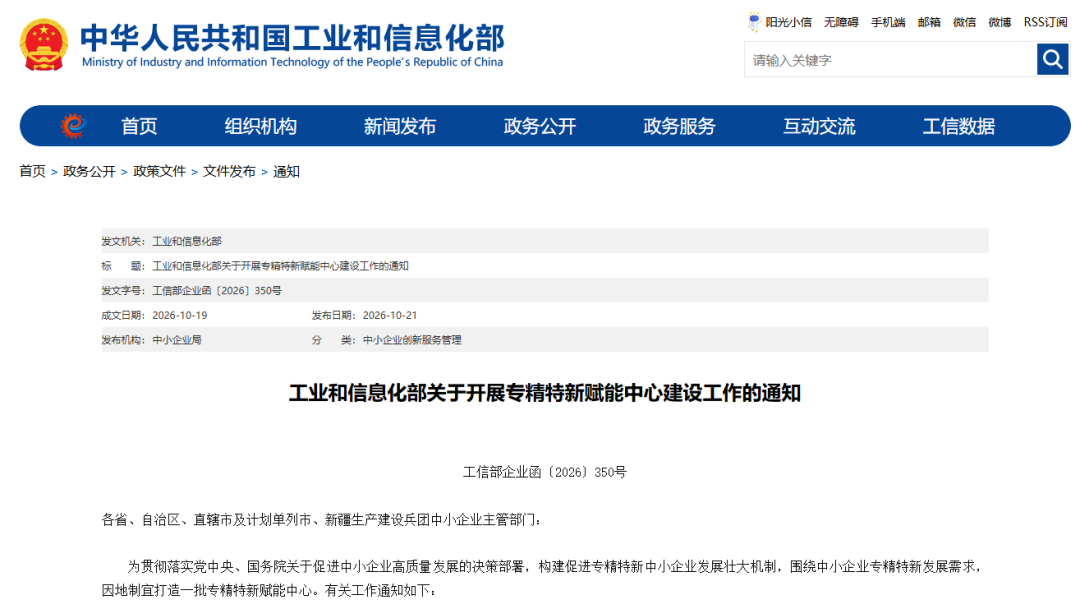1080x609 pixels.
Task: Open the 微博 link
Action: [x=999, y=23]
